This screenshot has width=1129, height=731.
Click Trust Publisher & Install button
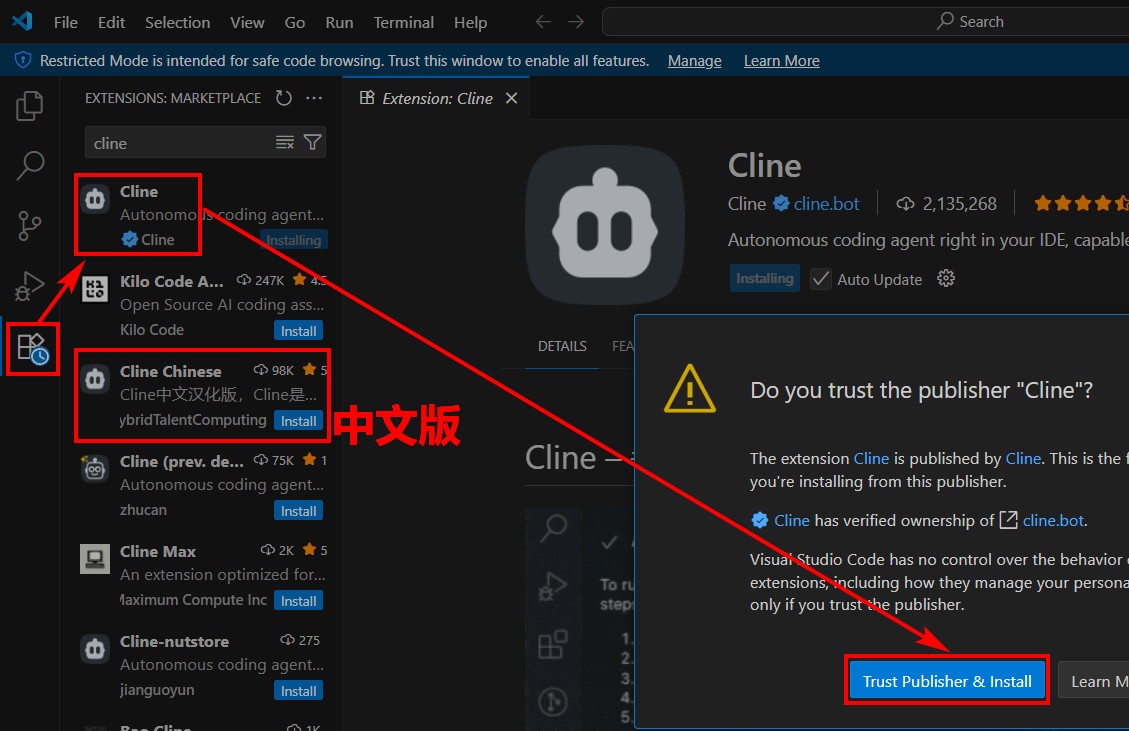click(947, 681)
